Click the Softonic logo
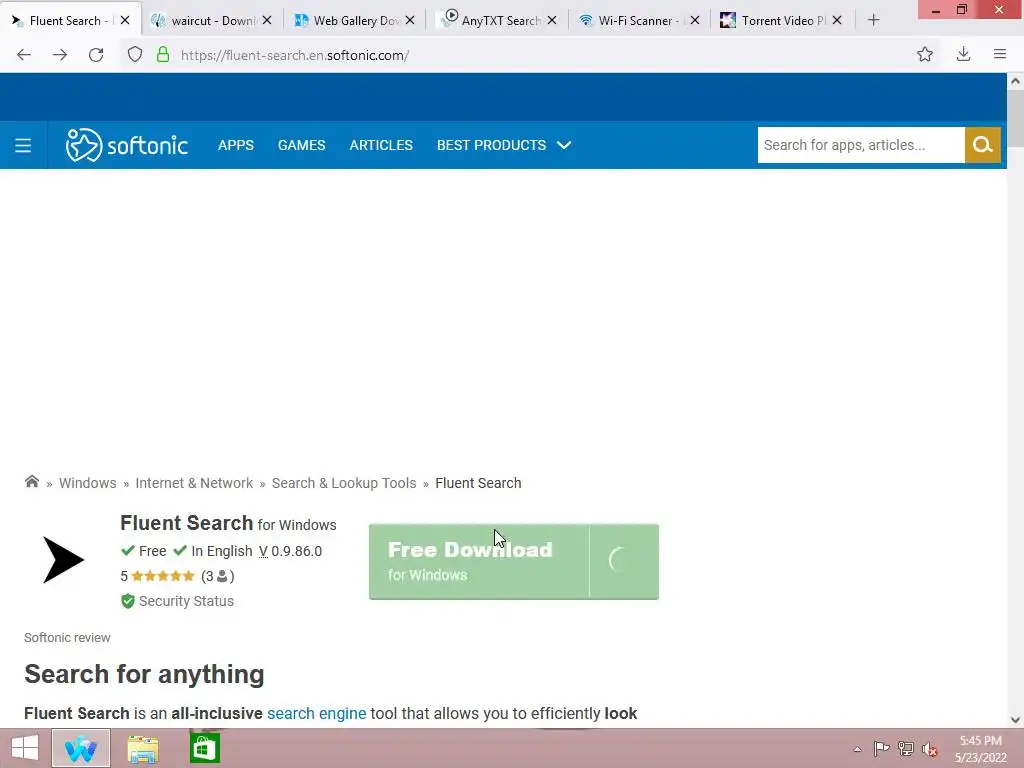Viewport: 1024px width, 768px height. pos(127,144)
